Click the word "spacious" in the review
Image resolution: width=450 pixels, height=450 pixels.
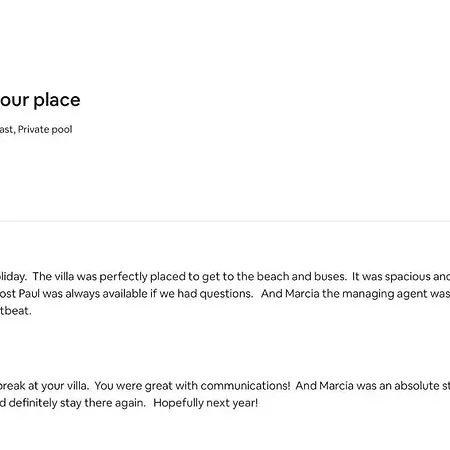pyautogui.click(x=408, y=277)
